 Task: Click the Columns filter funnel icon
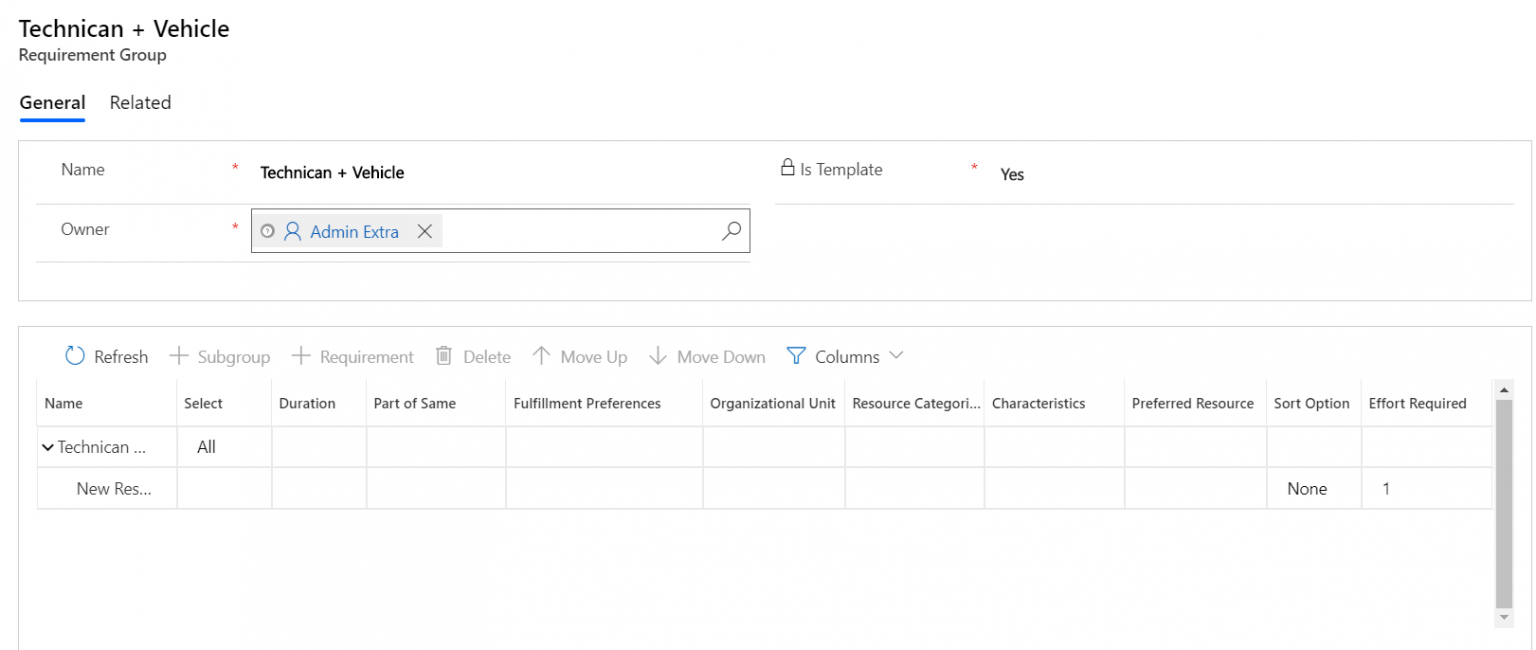[796, 356]
